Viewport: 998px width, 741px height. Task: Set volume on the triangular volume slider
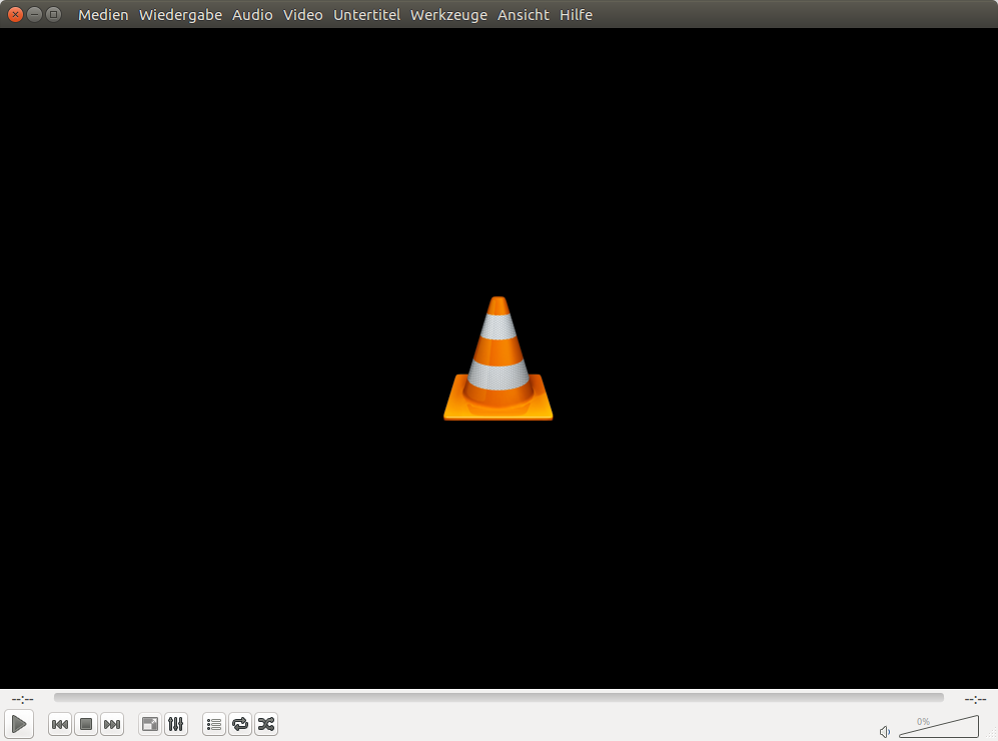point(939,726)
